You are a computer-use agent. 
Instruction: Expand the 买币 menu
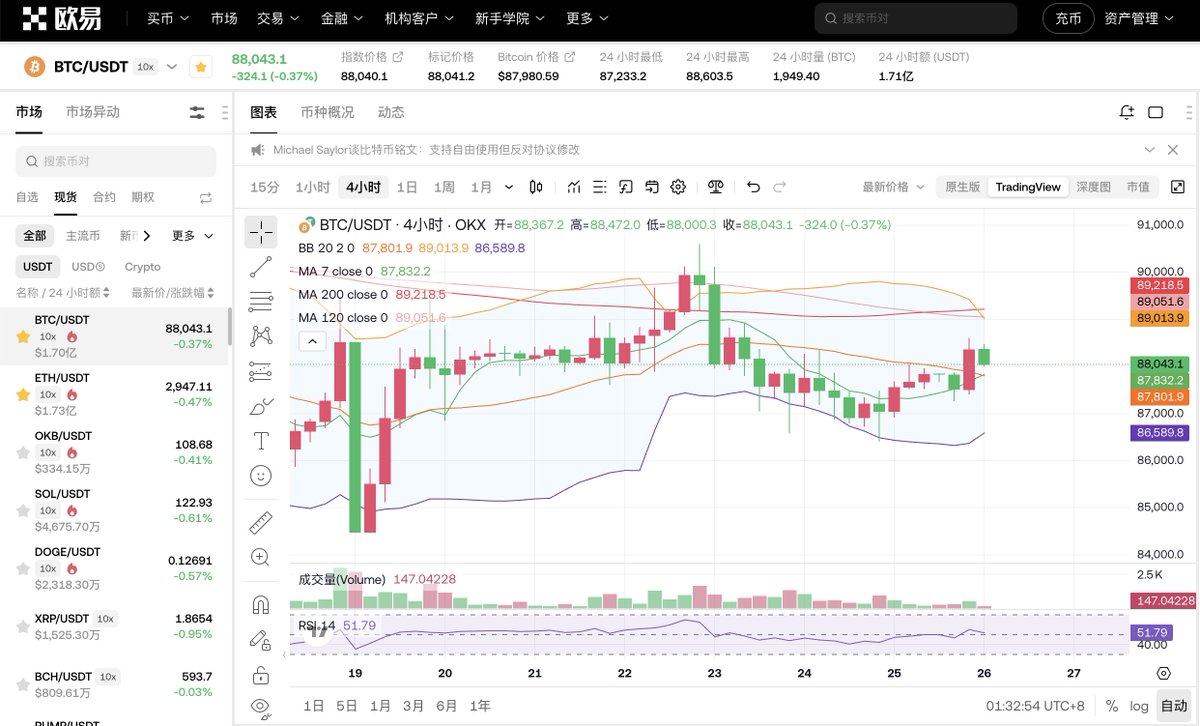click(x=166, y=18)
